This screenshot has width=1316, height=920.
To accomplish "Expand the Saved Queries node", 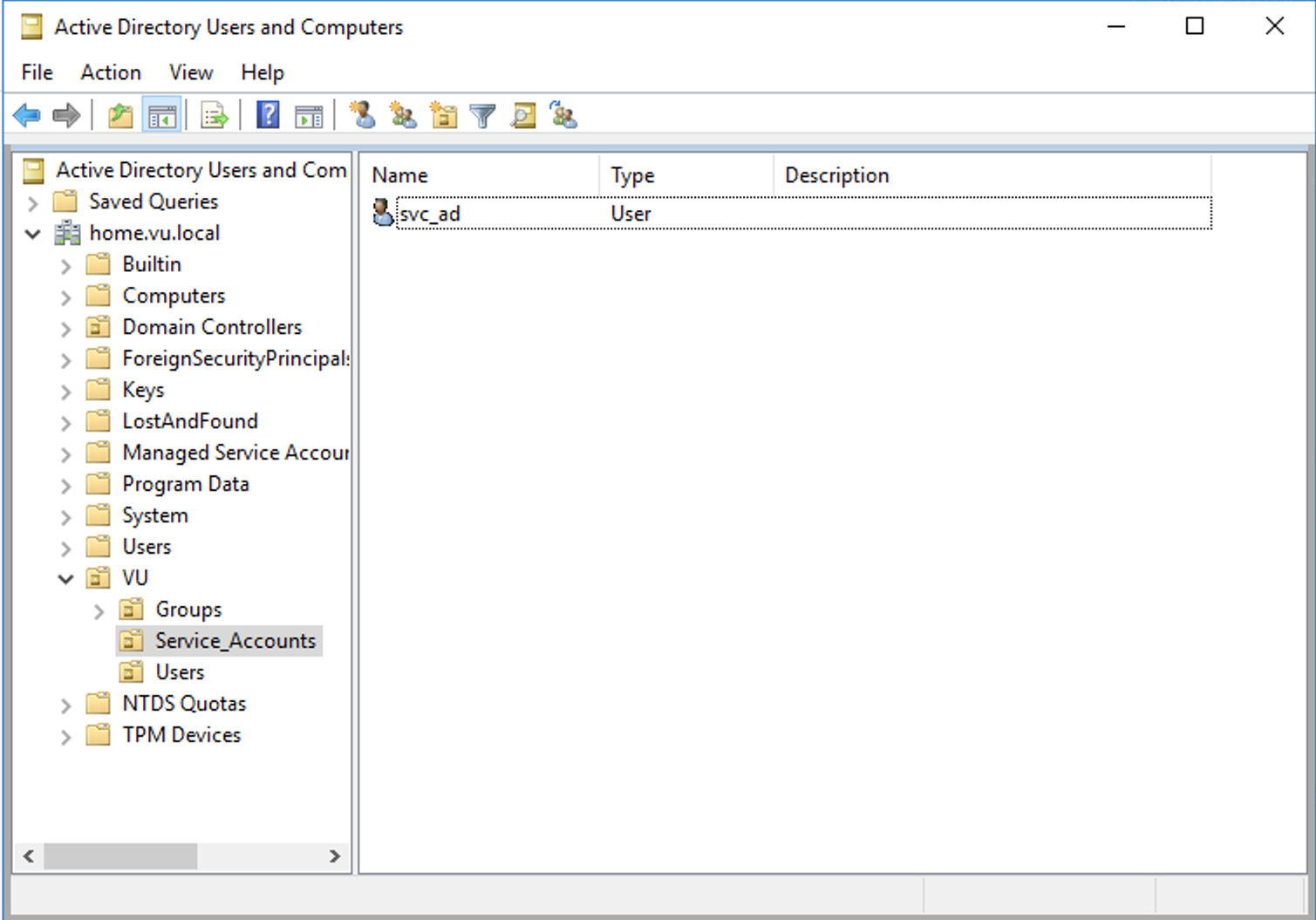I will (33, 203).
